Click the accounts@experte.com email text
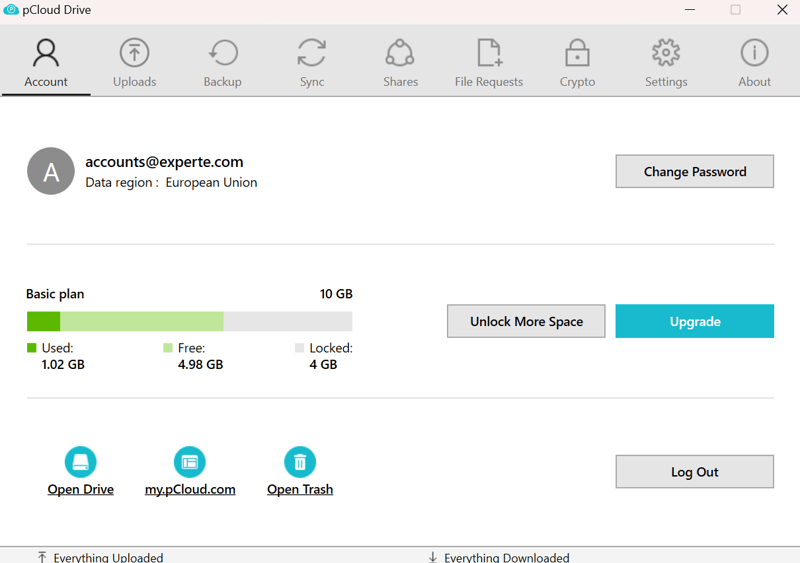Viewport: 800px width, 563px height. click(x=164, y=162)
